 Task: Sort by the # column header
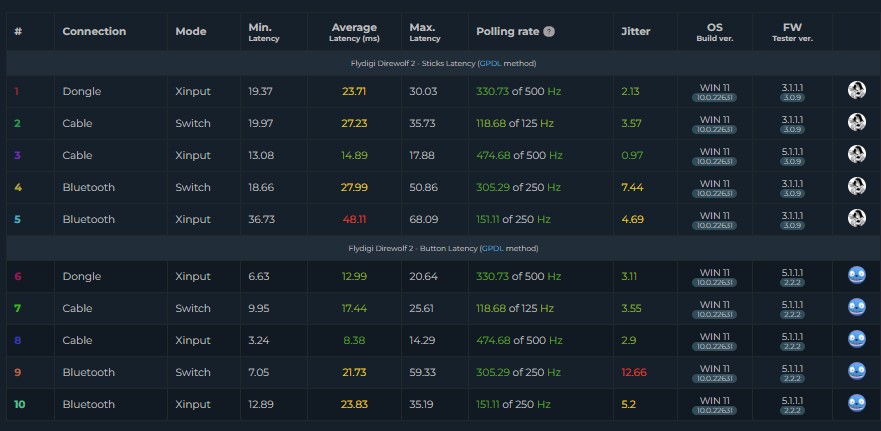(18, 31)
